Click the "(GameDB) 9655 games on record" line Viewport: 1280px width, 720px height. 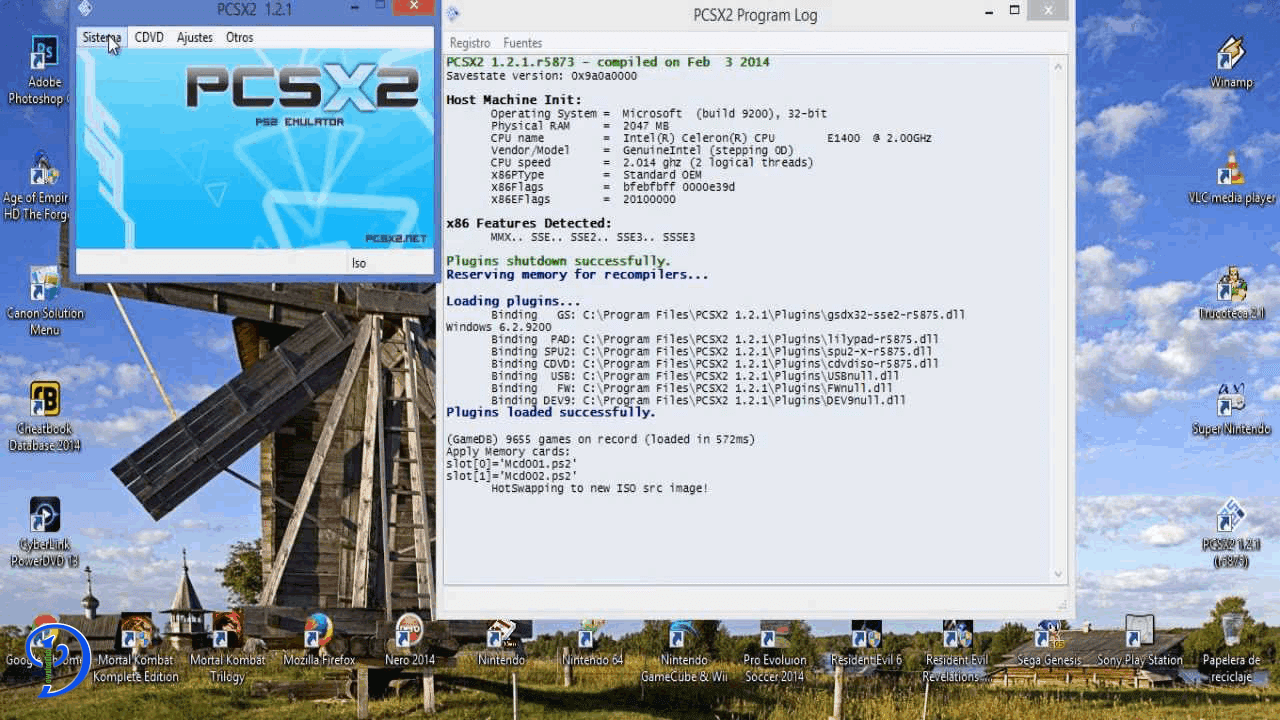coord(600,439)
